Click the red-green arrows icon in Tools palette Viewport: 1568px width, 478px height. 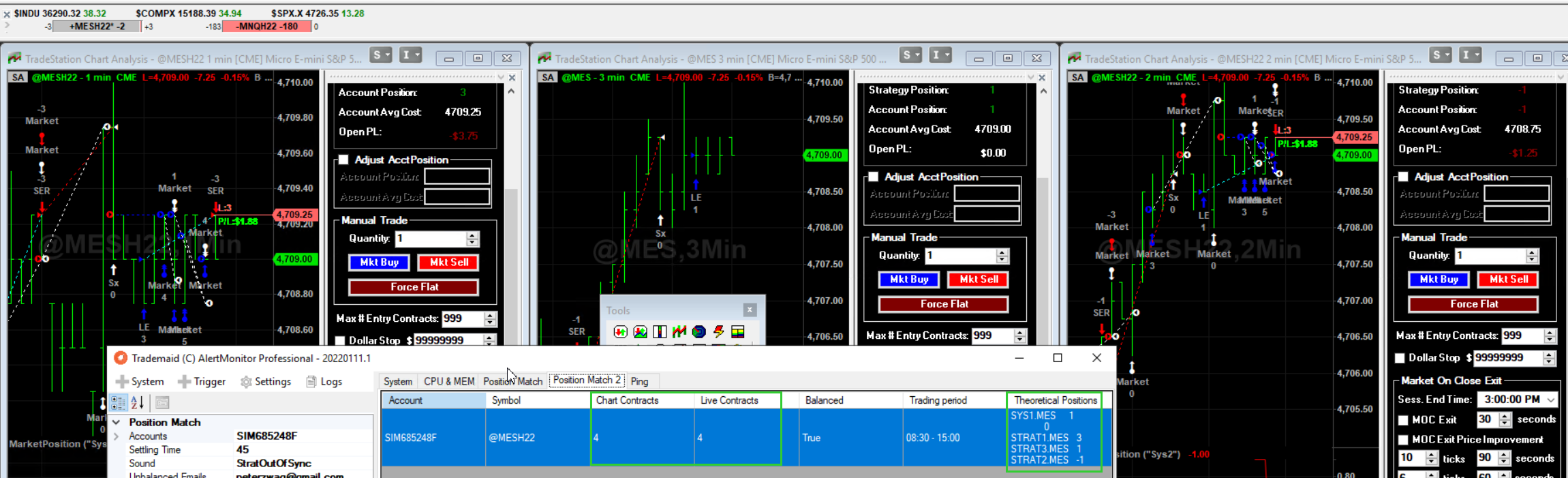click(620, 332)
